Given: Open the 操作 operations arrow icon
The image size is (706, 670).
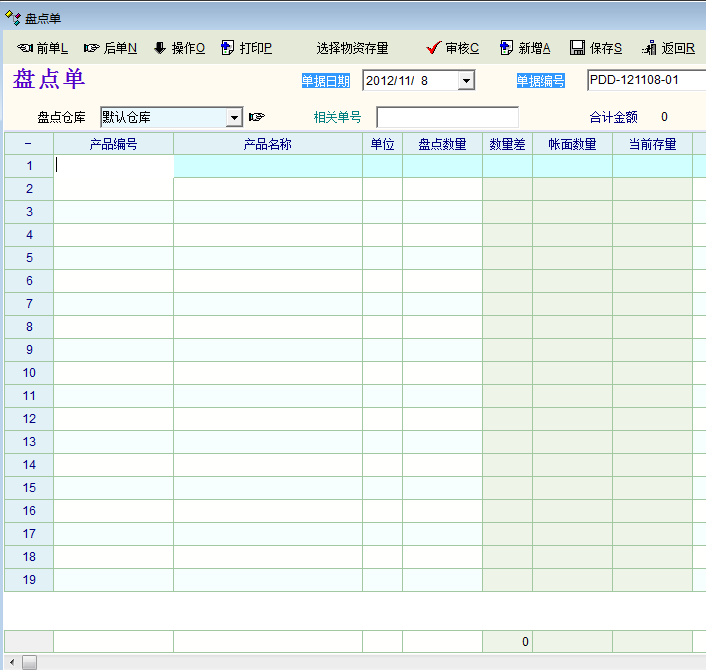Looking at the screenshot, I should (160, 48).
